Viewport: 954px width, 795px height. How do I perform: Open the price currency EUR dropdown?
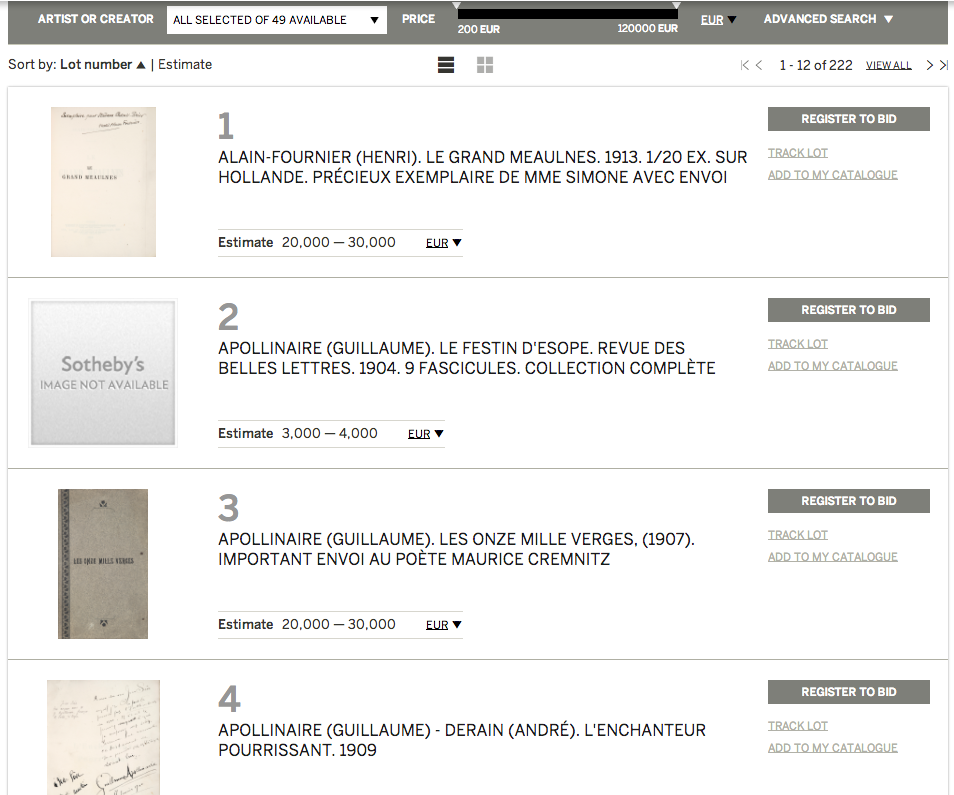coord(719,19)
